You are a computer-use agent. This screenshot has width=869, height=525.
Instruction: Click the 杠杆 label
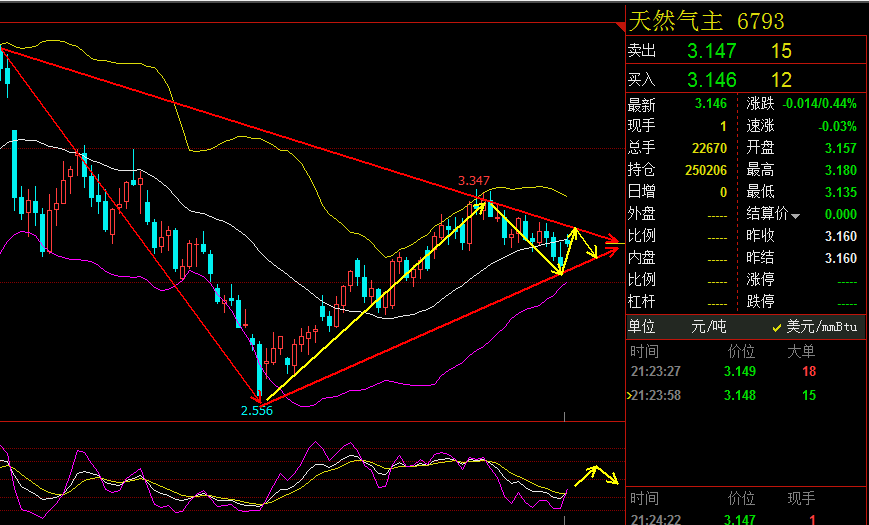point(641,302)
